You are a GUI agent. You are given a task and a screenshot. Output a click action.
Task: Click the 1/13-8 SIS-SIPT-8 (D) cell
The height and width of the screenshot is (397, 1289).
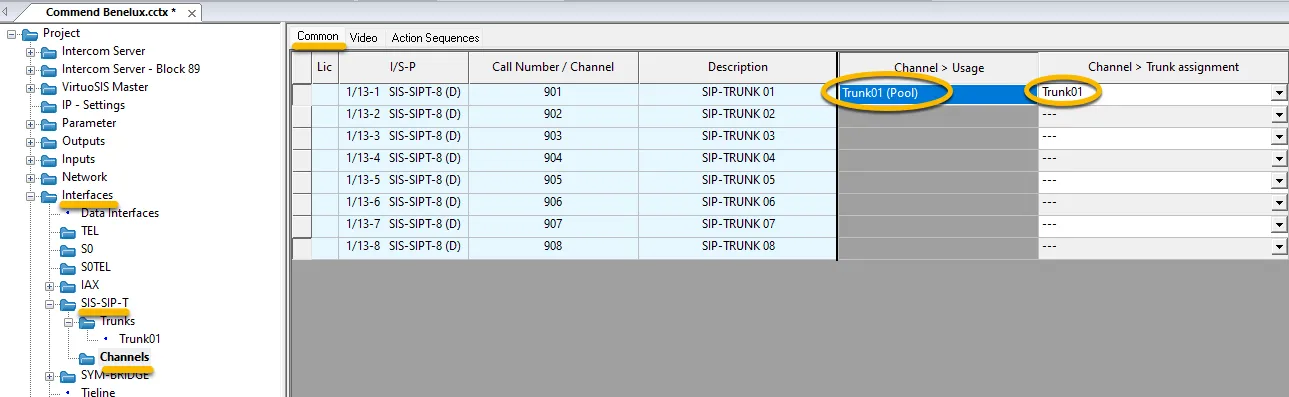tap(403, 247)
